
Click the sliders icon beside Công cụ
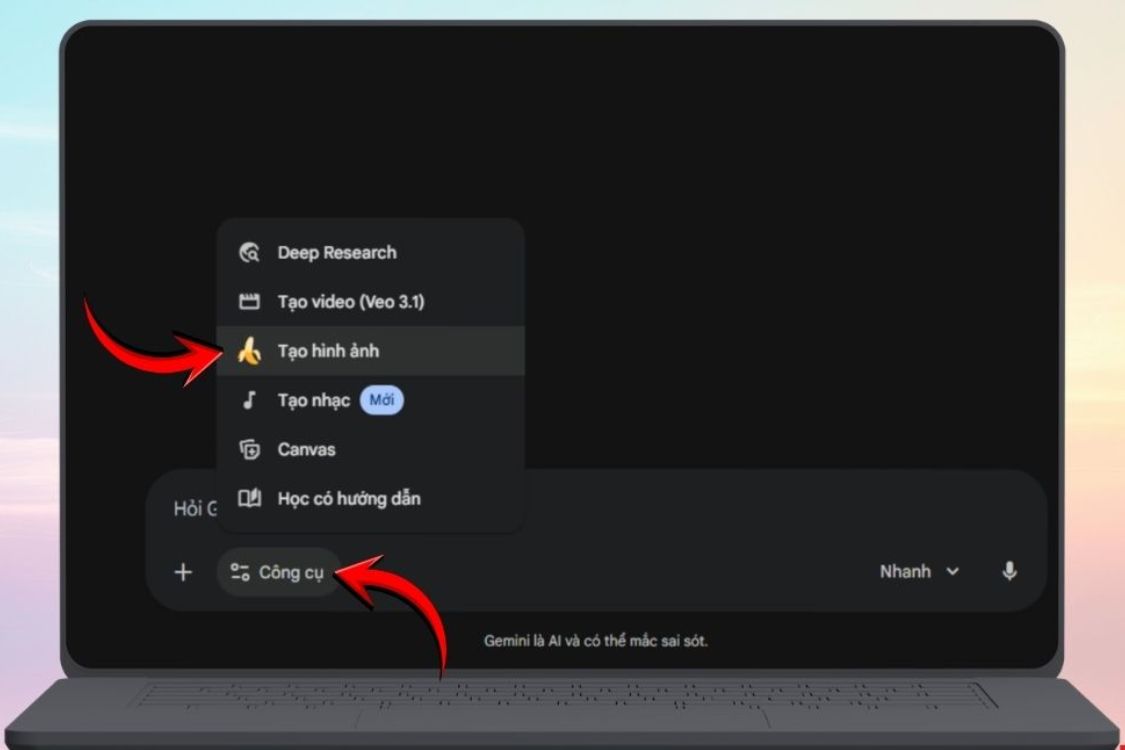pos(239,572)
